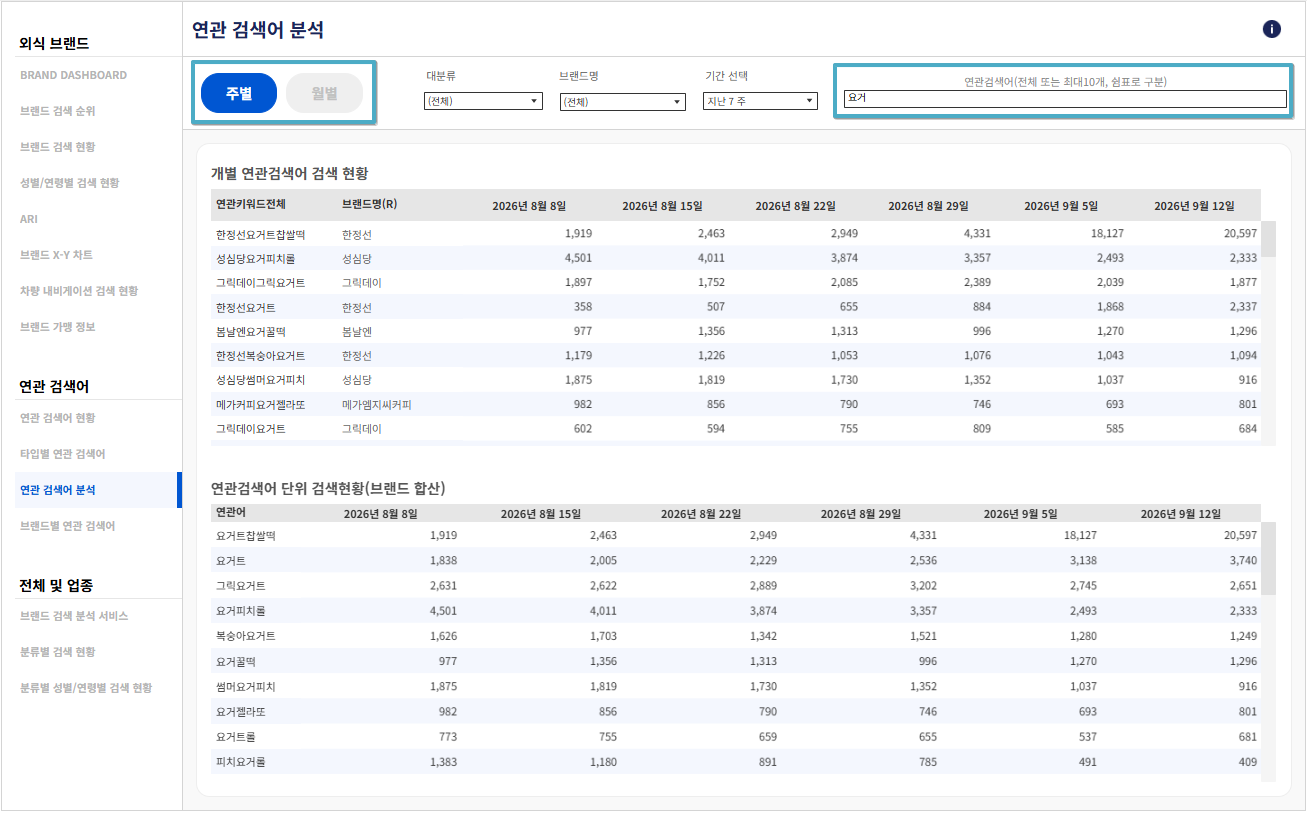
Task: Click the 연관키워드전체 column header
Action: tap(250, 204)
